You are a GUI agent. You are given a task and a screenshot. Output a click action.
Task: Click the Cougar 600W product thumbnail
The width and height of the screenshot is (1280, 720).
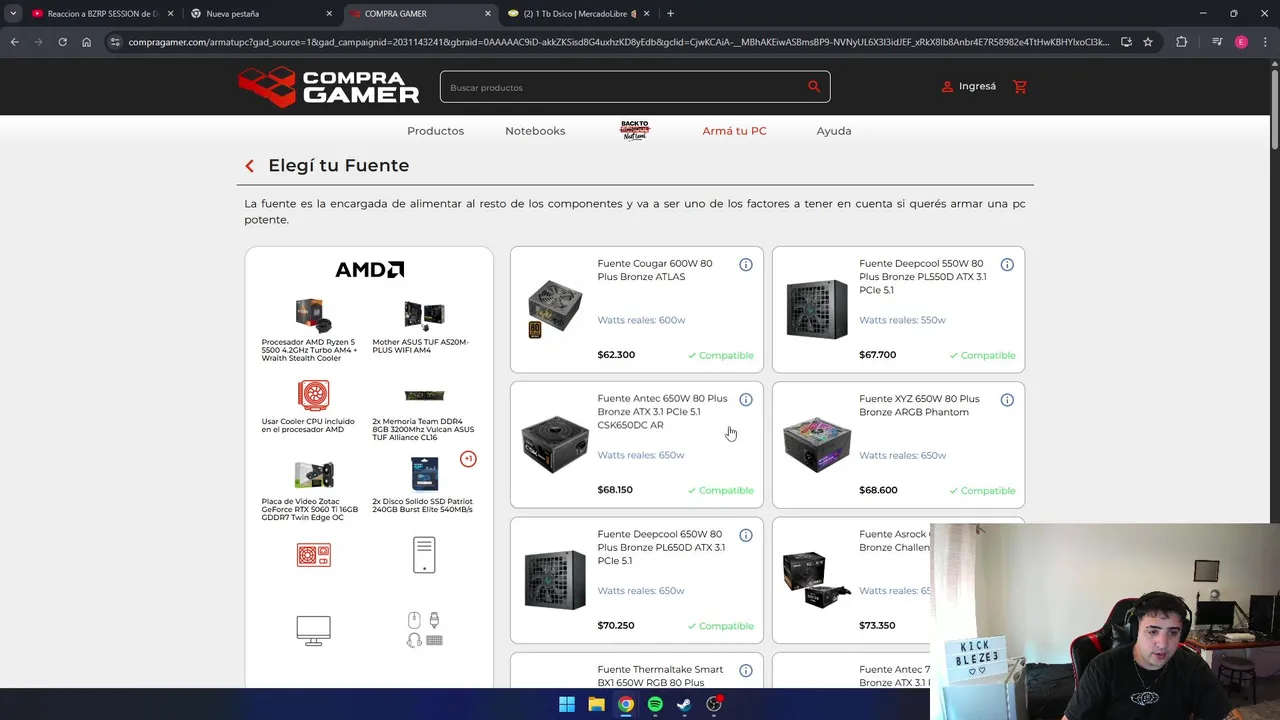coord(555,309)
